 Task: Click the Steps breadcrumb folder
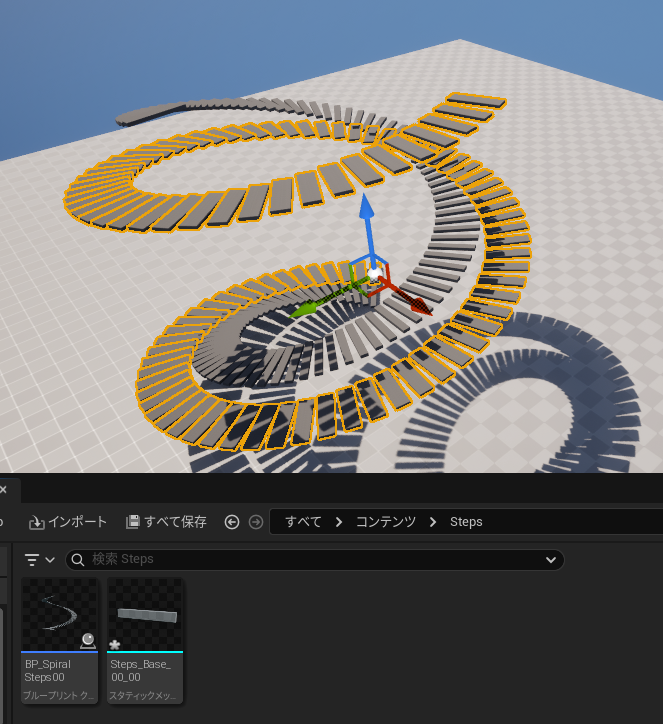click(x=466, y=522)
